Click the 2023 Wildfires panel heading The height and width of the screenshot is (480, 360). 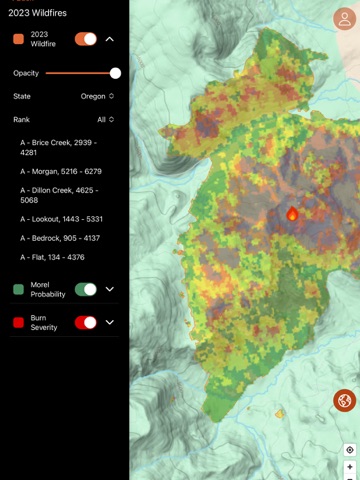point(37,13)
